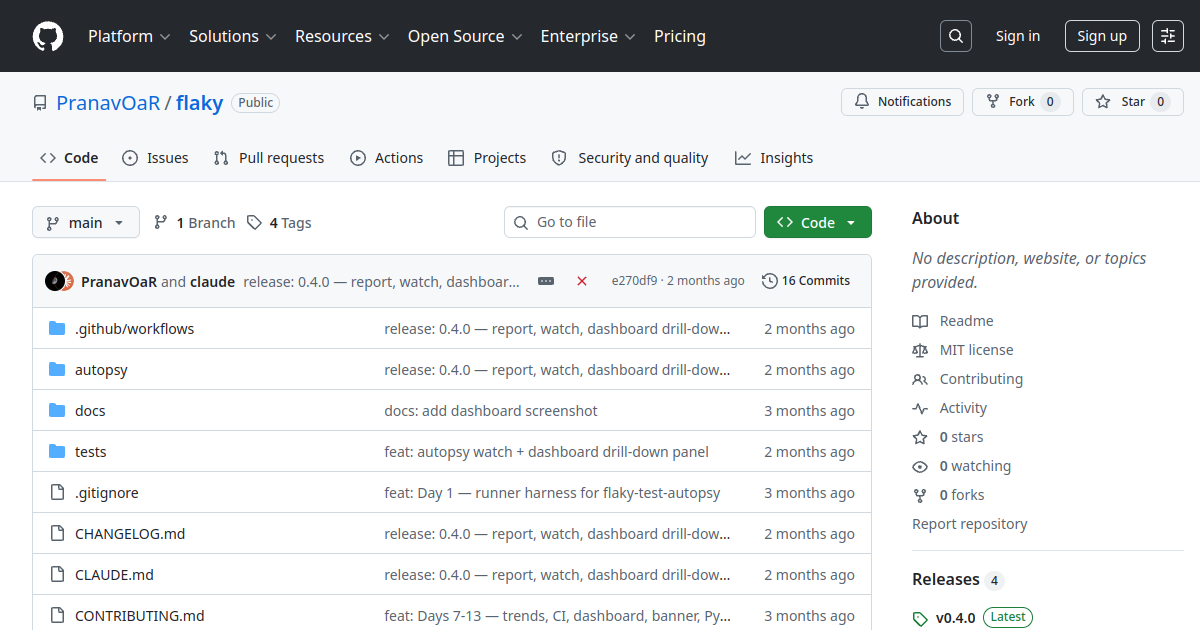This screenshot has height=630, width=1200.
Task: Open the PranavOaR owner link
Action: click(108, 103)
